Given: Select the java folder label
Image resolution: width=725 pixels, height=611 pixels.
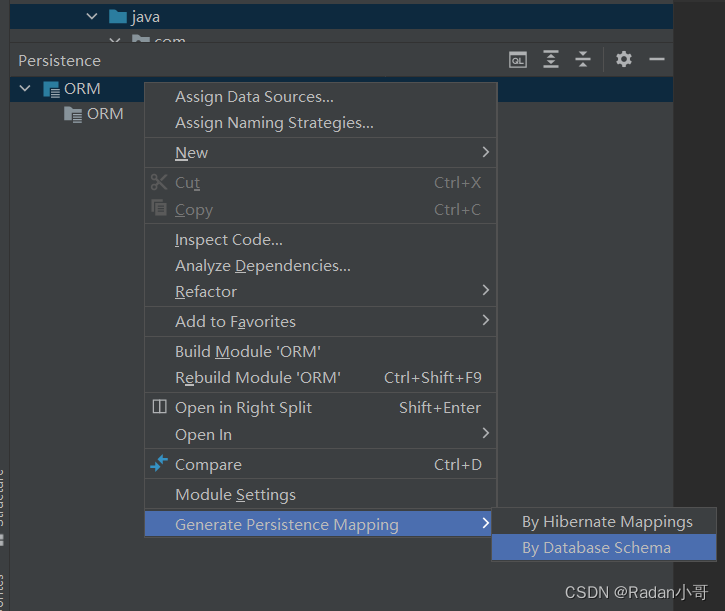Looking at the screenshot, I should coord(146,17).
